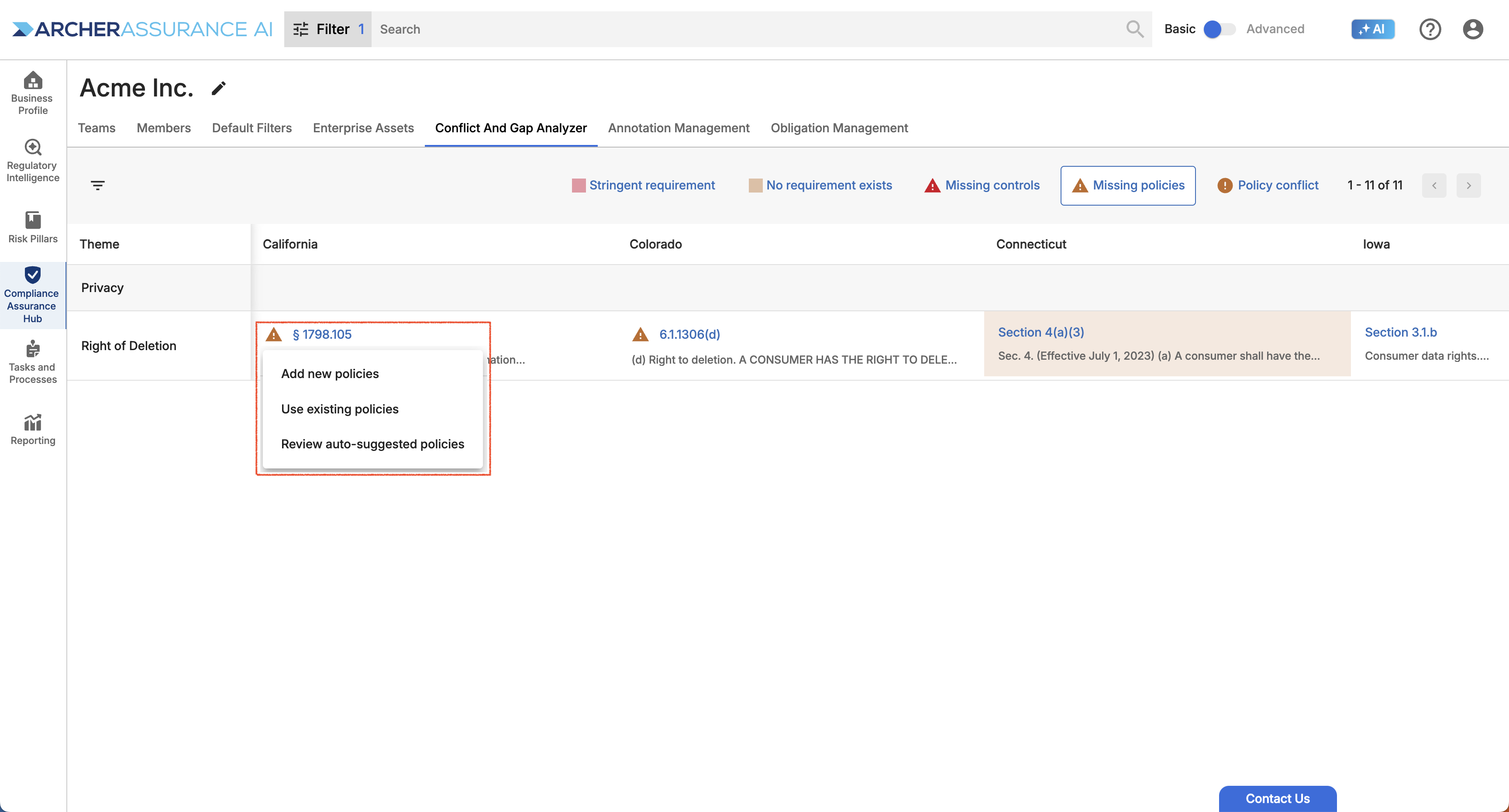Toggle Missing controls filter

pos(982,185)
